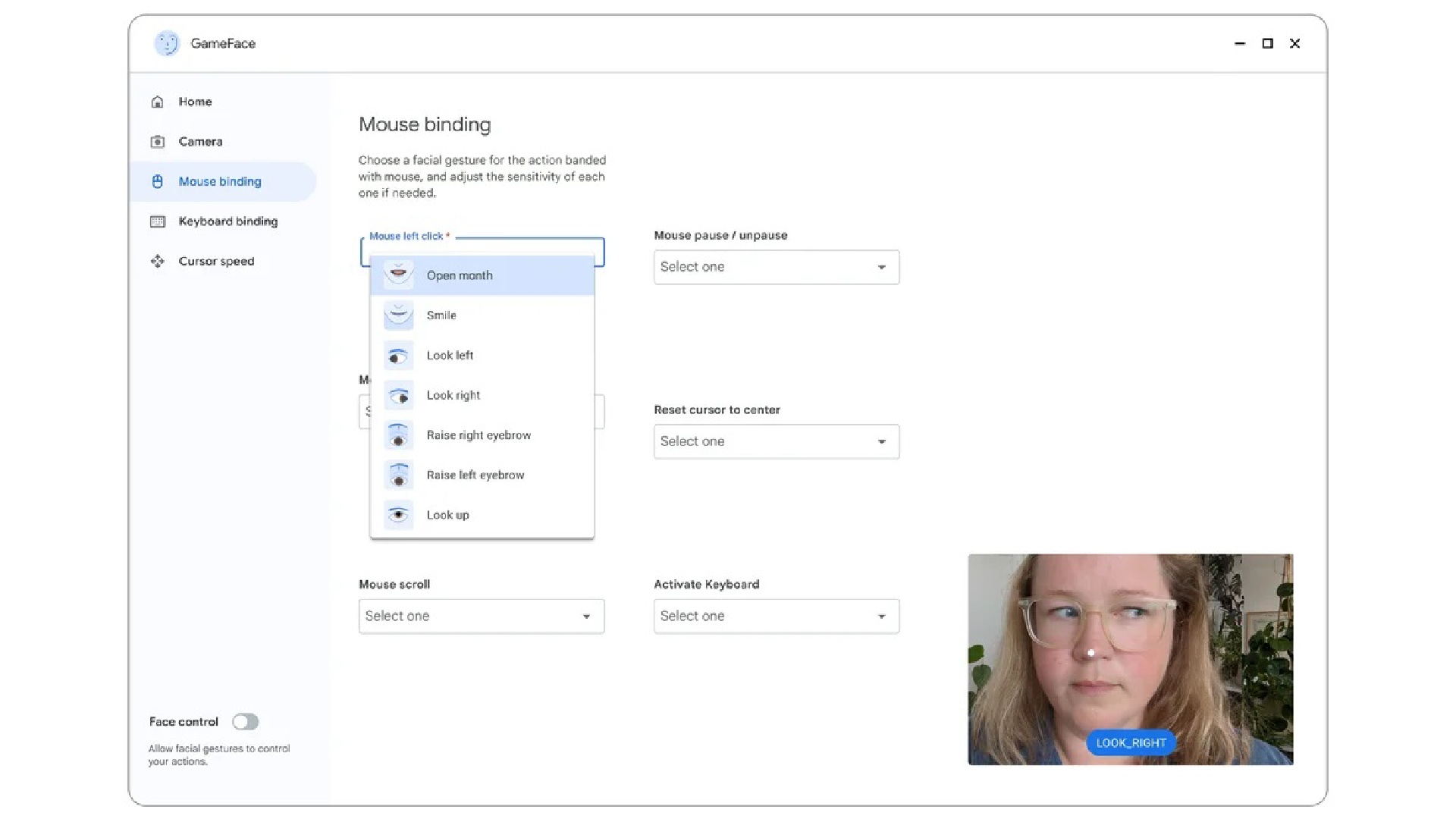This screenshot has width=1456, height=819.
Task: Click the Look up gesture icon
Action: pyautogui.click(x=397, y=514)
